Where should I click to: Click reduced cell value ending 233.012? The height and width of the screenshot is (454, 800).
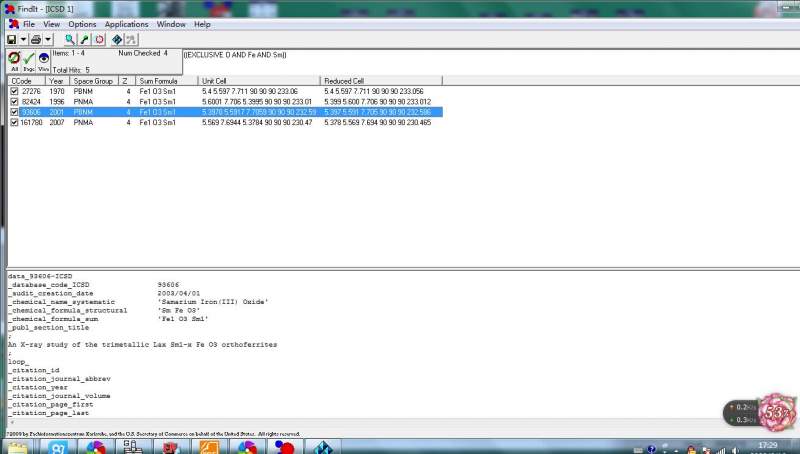378,102
